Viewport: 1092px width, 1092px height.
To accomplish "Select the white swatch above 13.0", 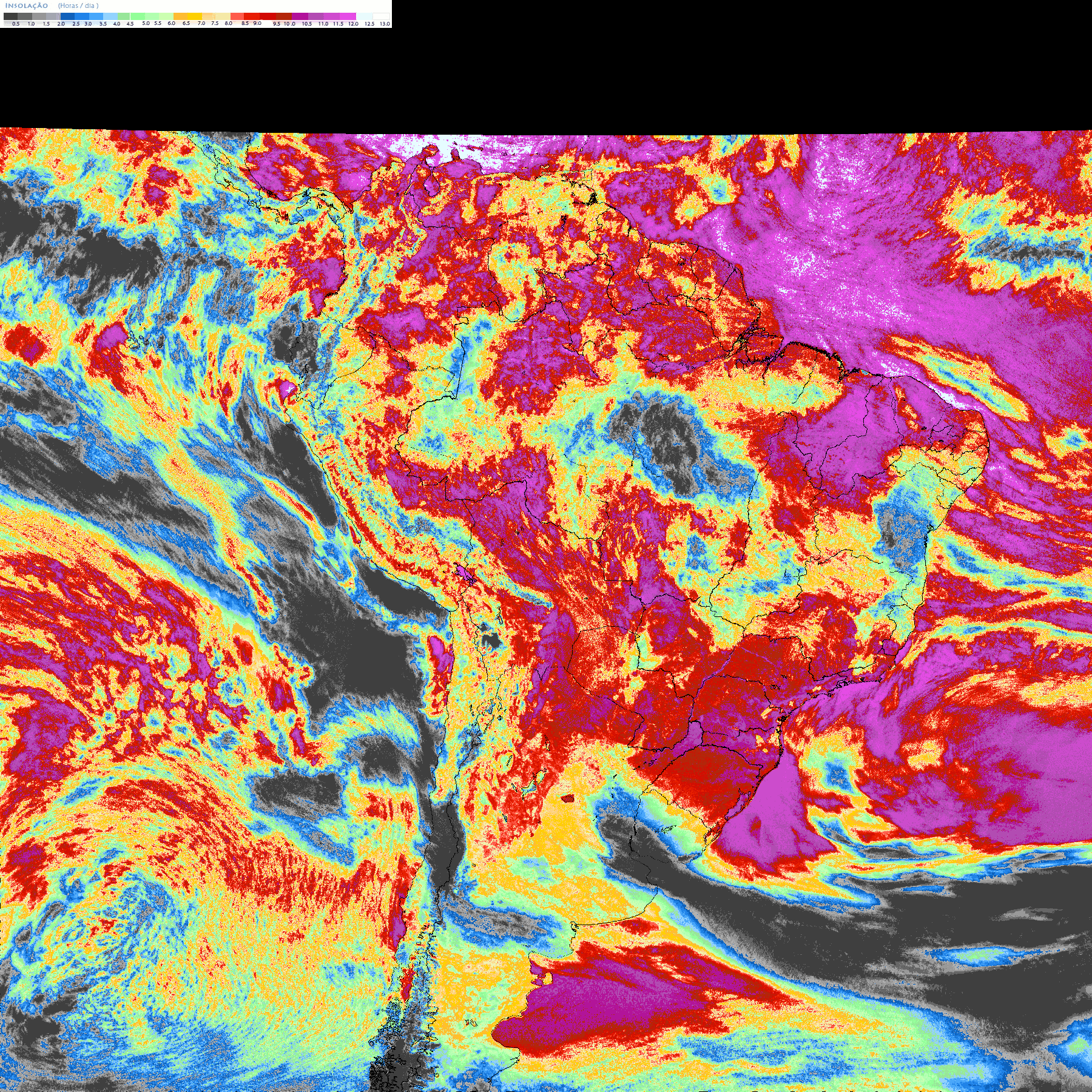I will click(381, 16).
